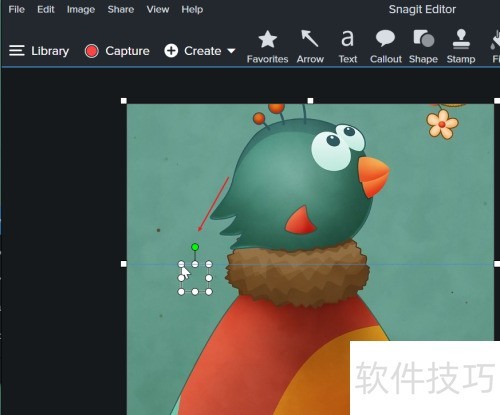The width and height of the screenshot is (500, 415).
Task: Click top-left canvas resize handle
Action: point(124,101)
